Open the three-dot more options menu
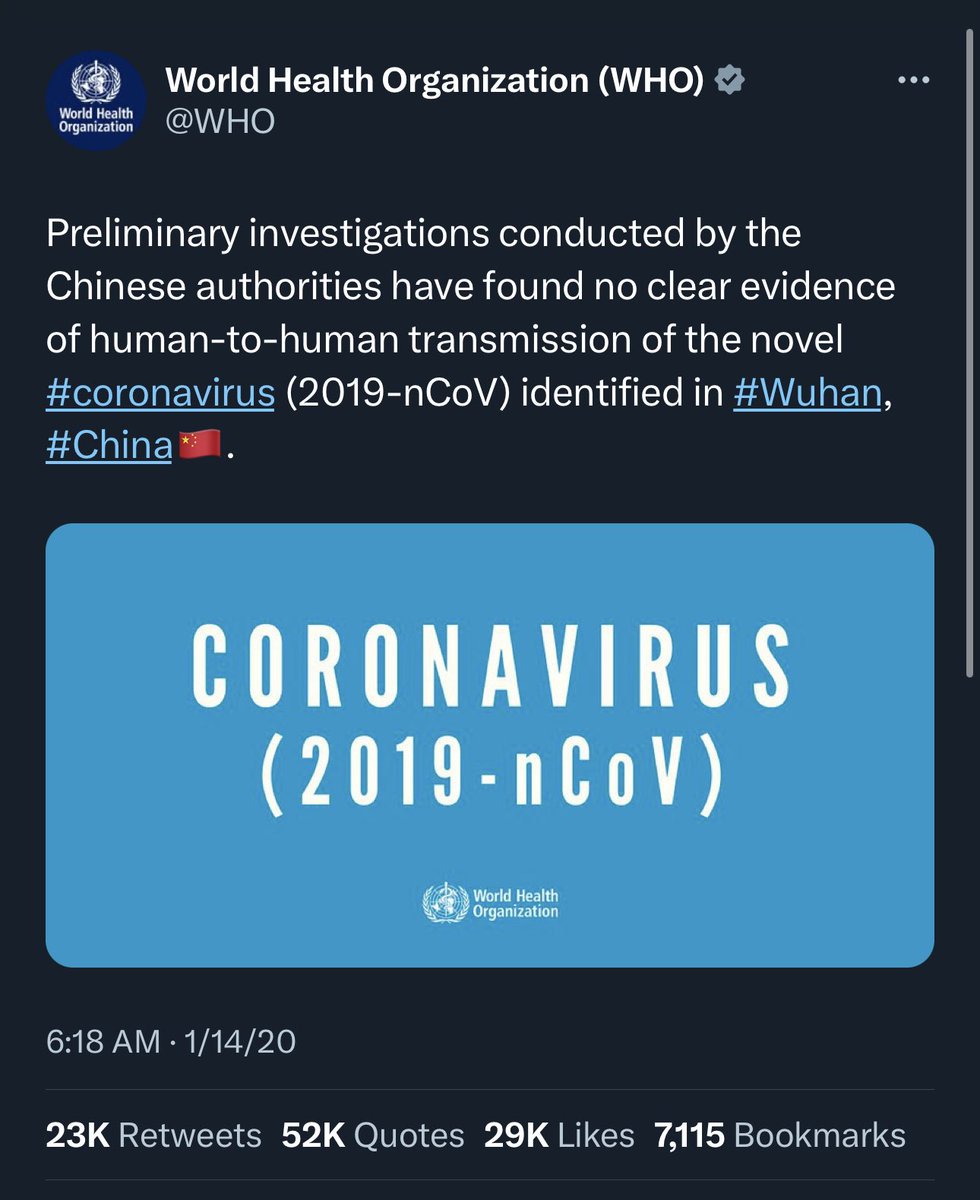The width and height of the screenshot is (980, 1200). [x=913, y=81]
